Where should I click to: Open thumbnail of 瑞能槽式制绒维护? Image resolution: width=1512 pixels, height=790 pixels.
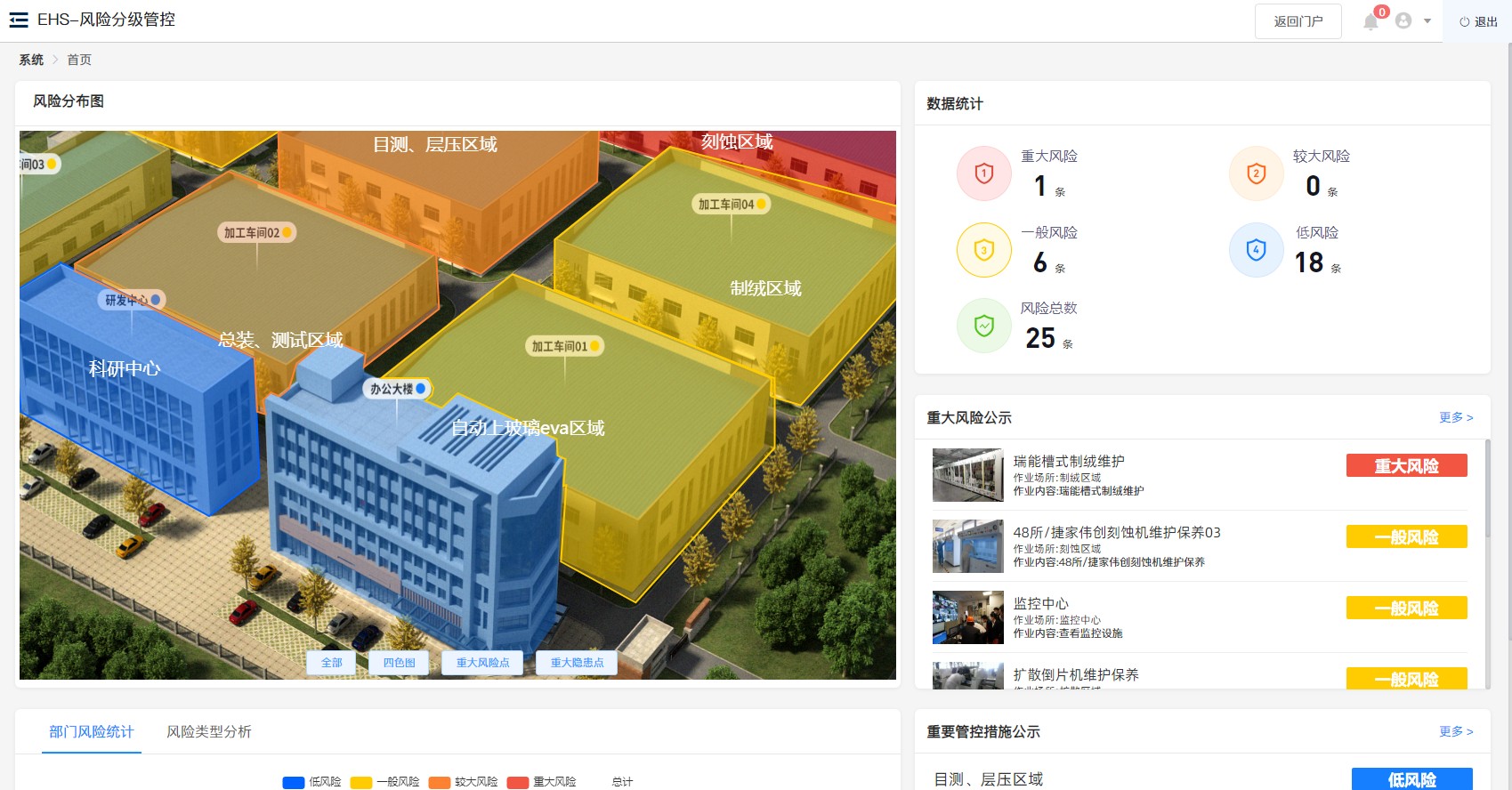[x=968, y=475]
